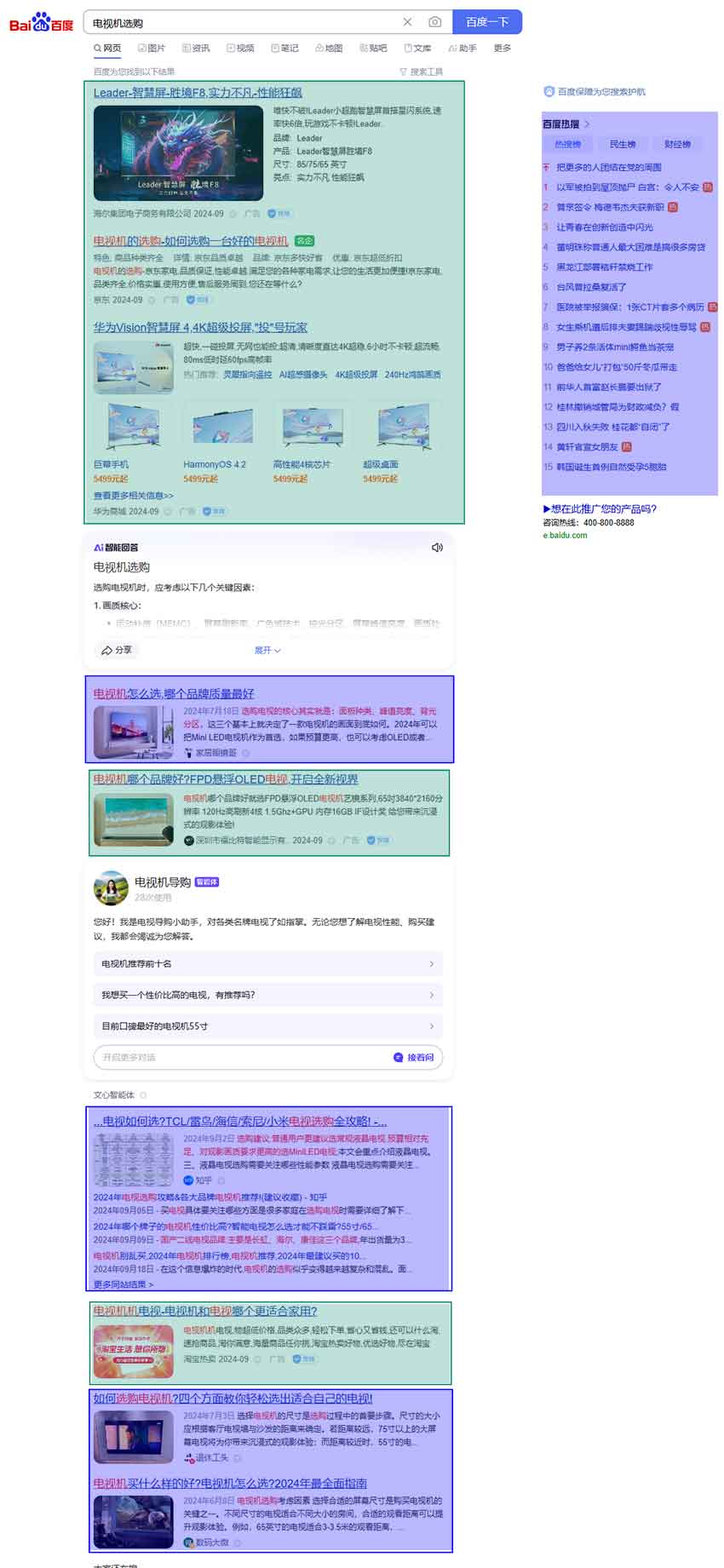This screenshot has width=724, height=1568.
Task: Open 华为Vision智慧屏 4,4K超级投屏 title link
Action: coord(200,327)
